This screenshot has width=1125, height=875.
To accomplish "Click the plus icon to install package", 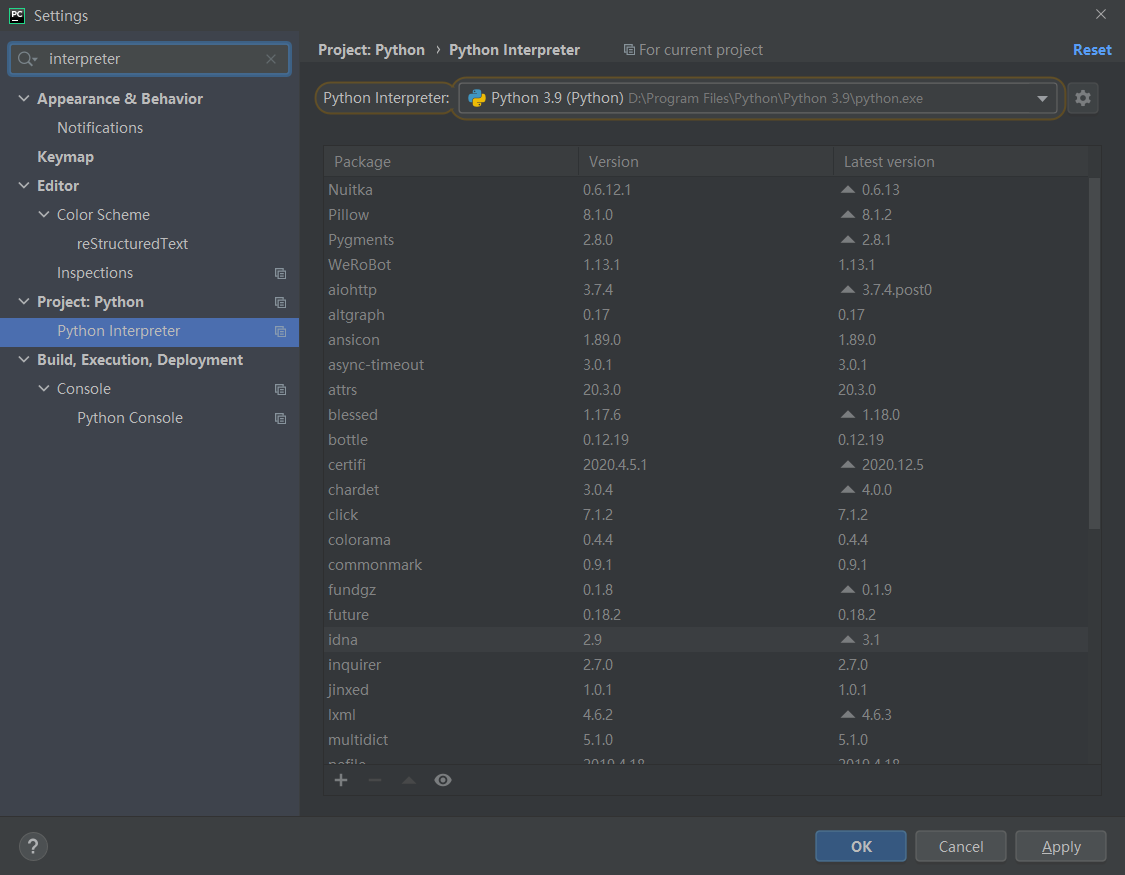I will pyautogui.click(x=341, y=780).
